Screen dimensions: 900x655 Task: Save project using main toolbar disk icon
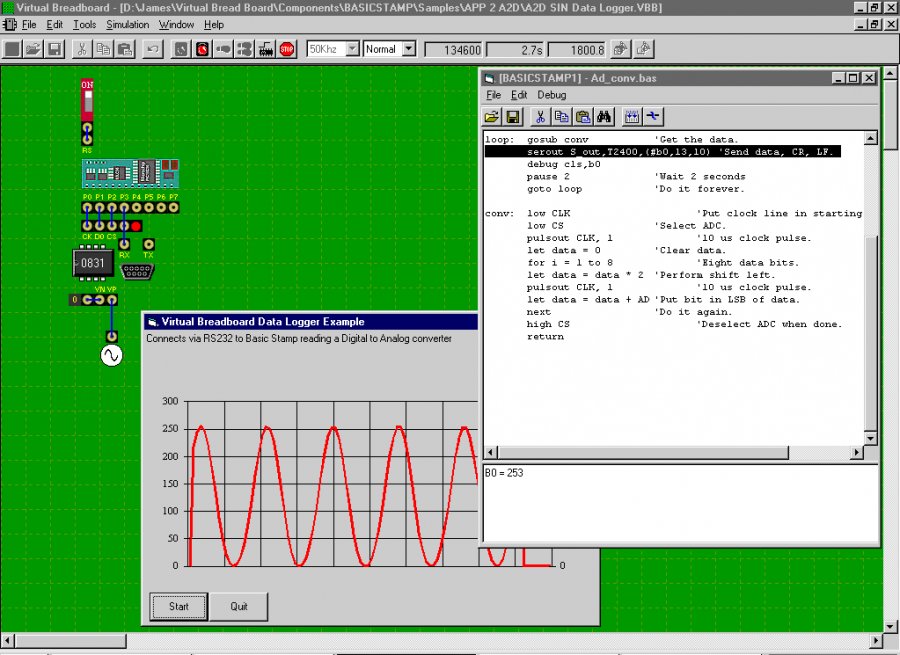(x=55, y=49)
